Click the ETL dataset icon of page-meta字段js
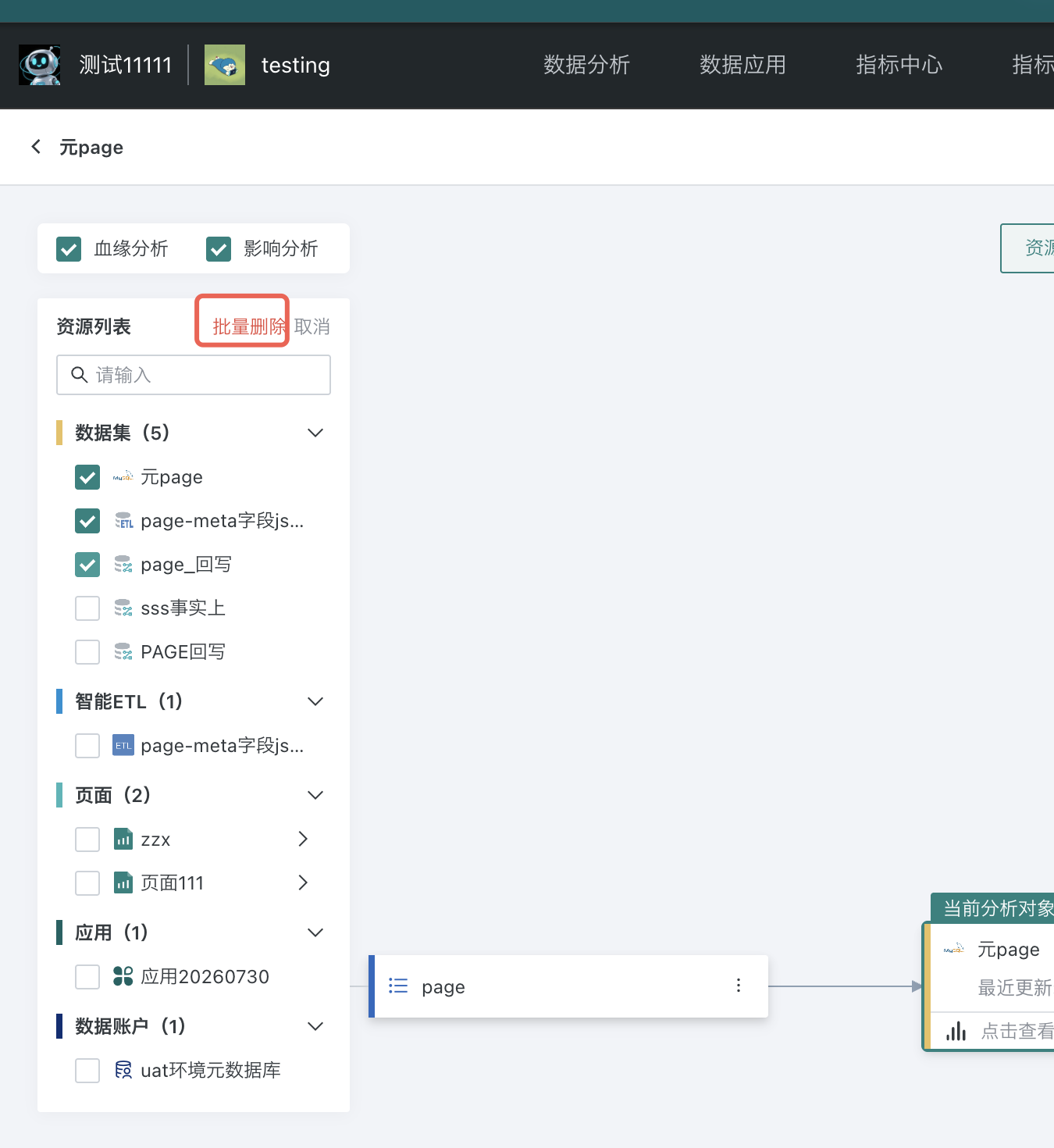Viewport: 1054px width, 1148px height. click(x=123, y=521)
